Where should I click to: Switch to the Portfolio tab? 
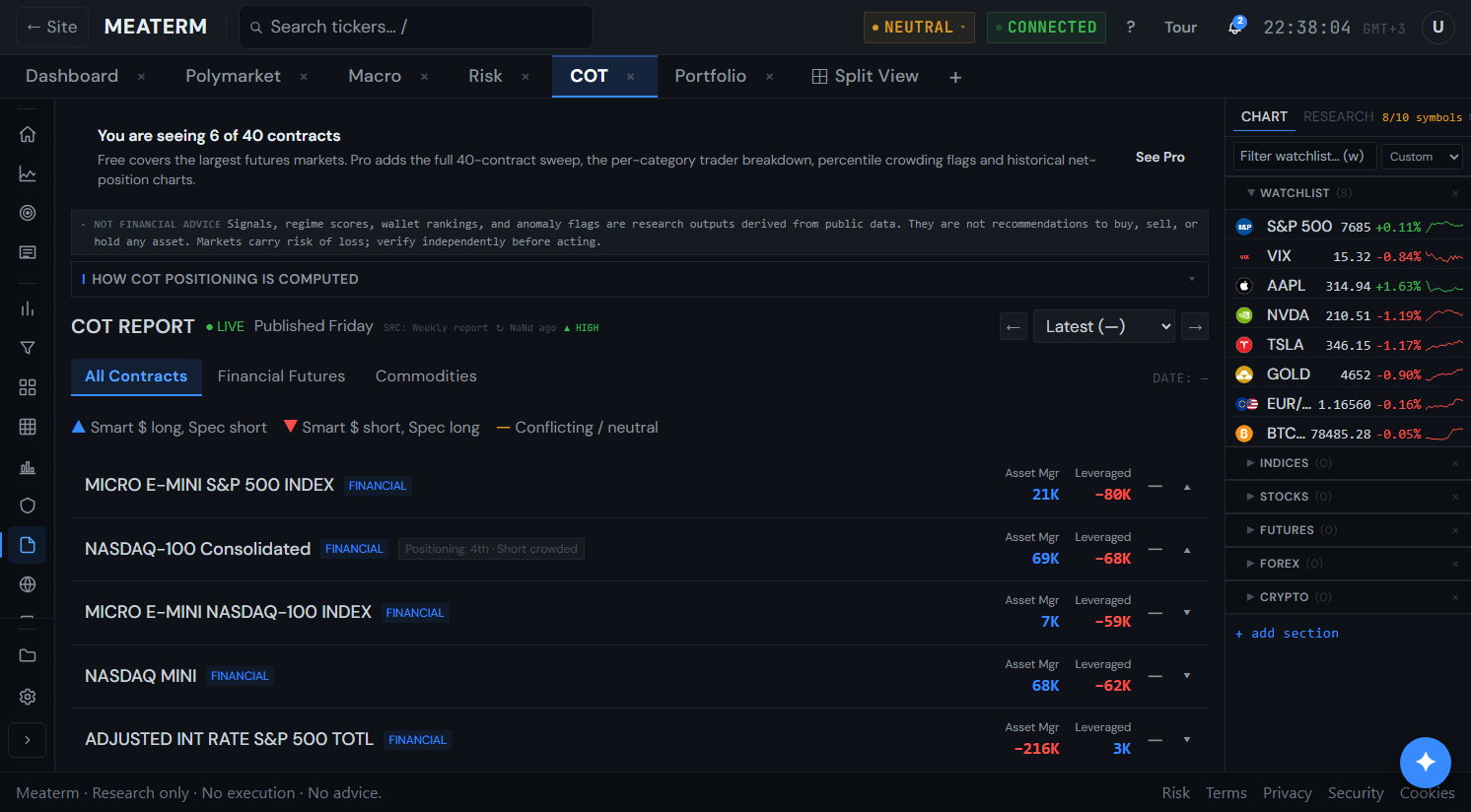pyautogui.click(x=711, y=76)
